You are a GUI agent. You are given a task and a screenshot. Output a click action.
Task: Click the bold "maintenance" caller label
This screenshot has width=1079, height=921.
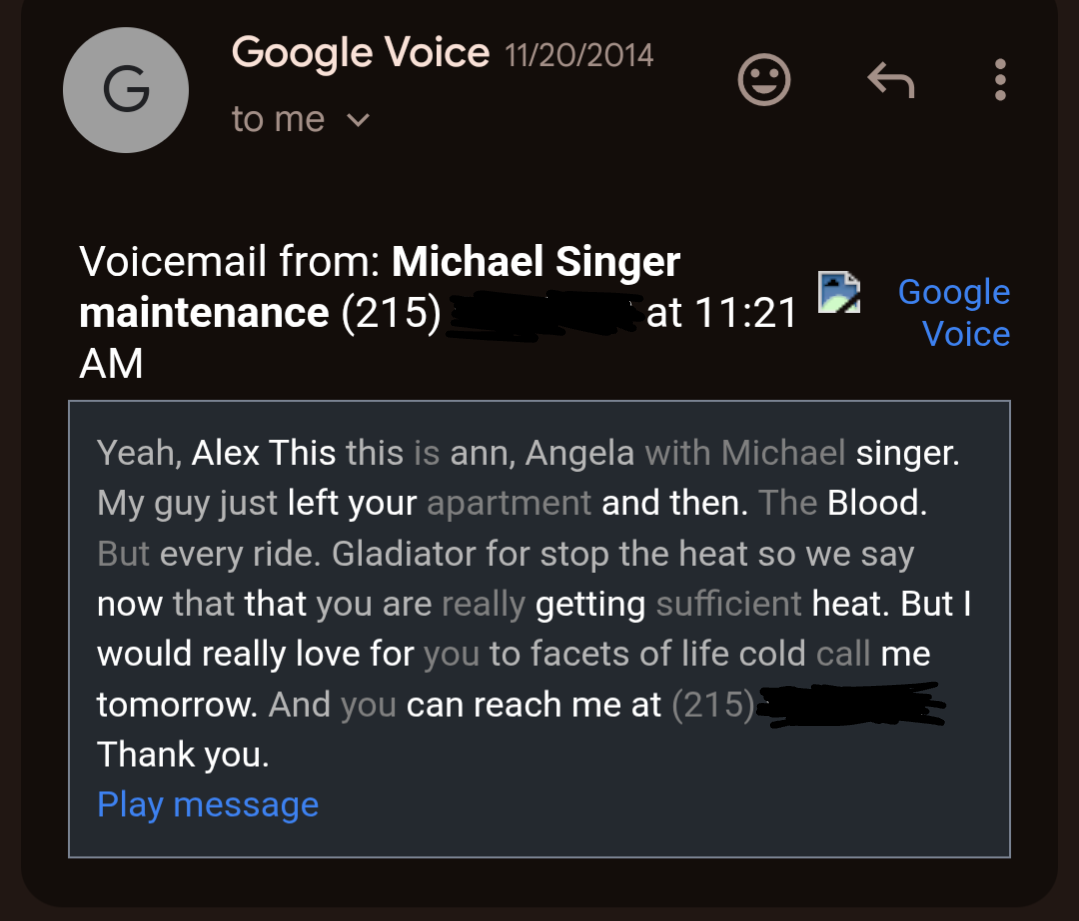(204, 313)
